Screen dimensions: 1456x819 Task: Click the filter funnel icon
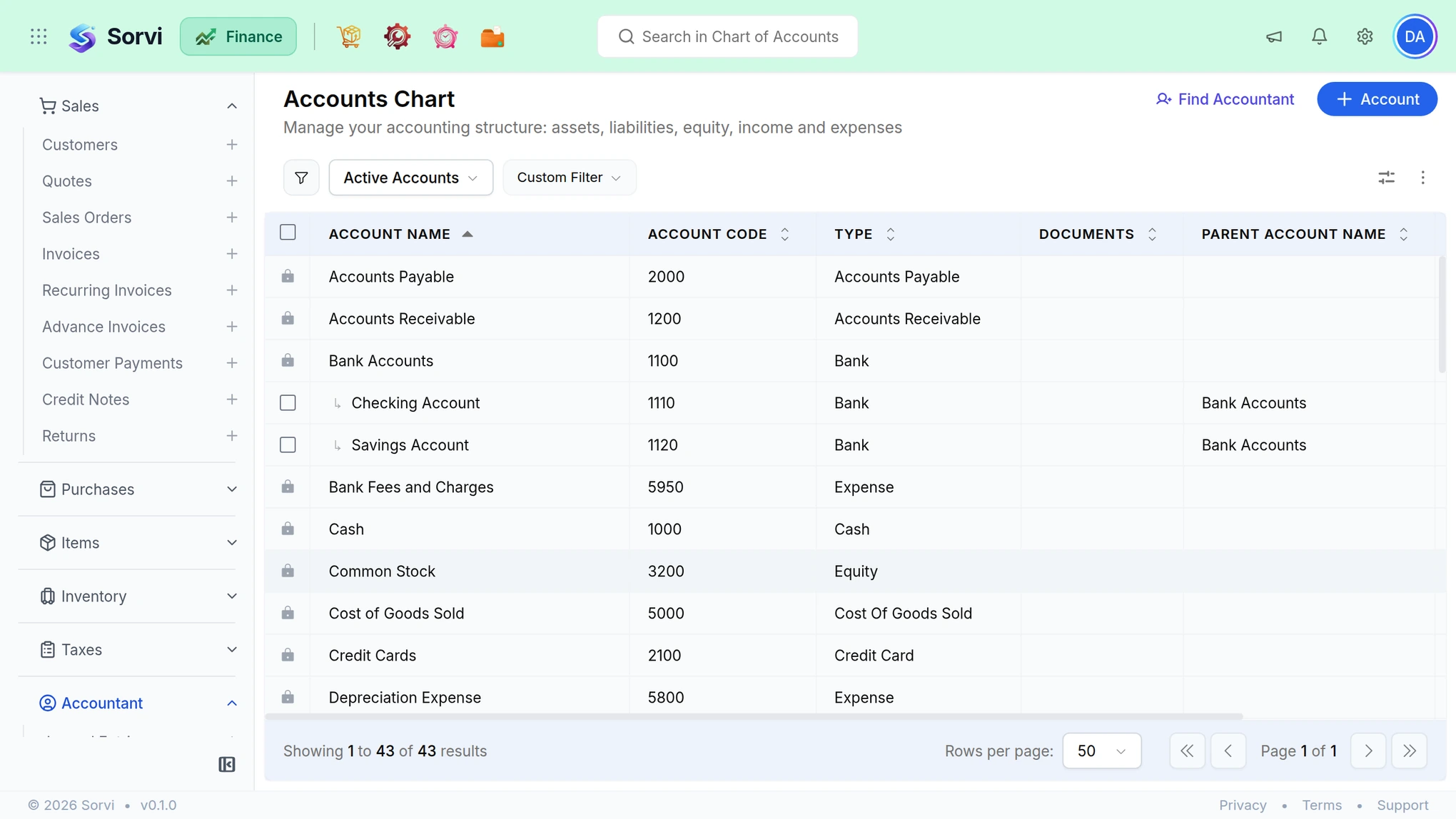tap(301, 177)
